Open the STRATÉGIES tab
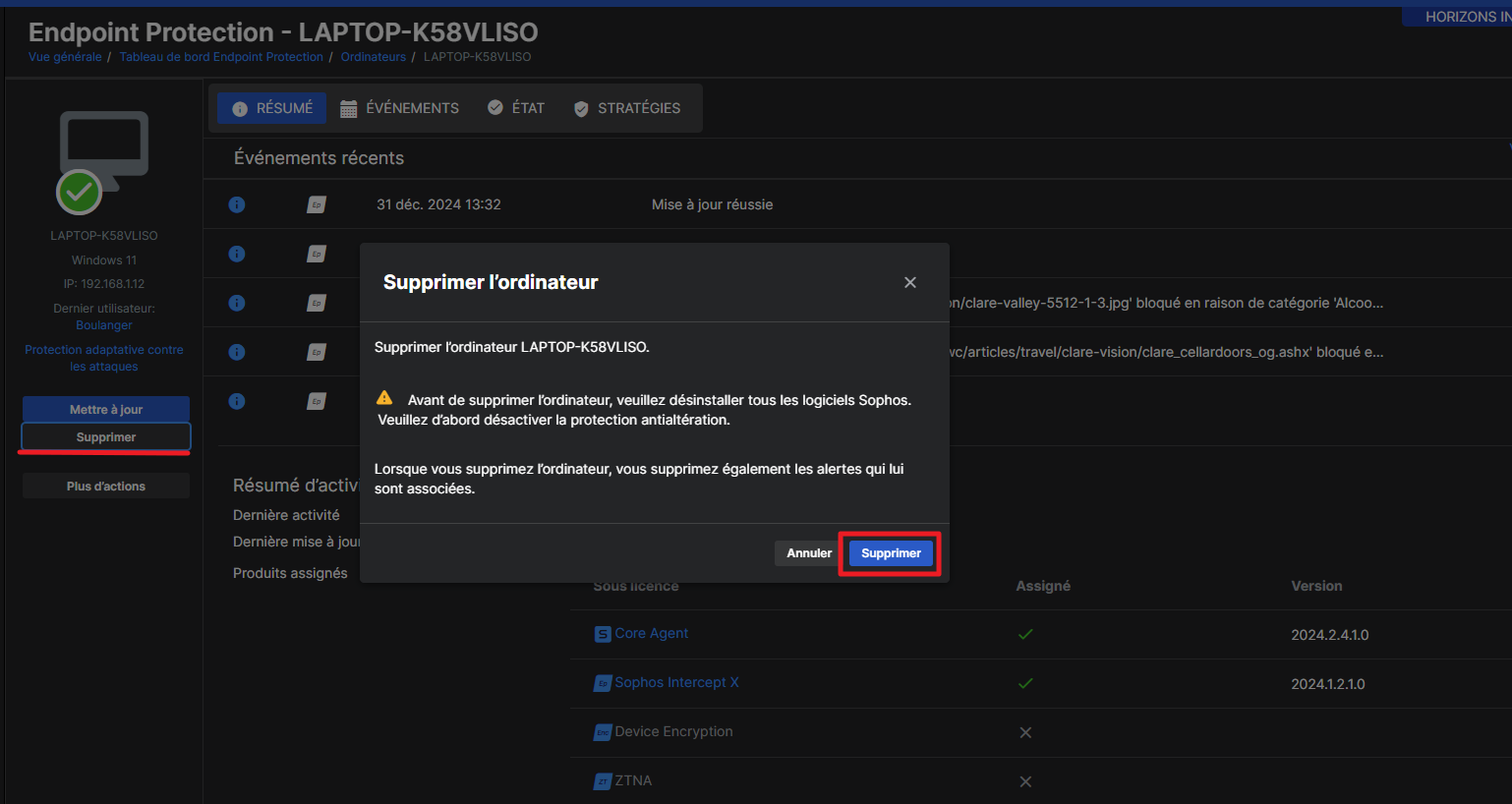 click(627, 108)
